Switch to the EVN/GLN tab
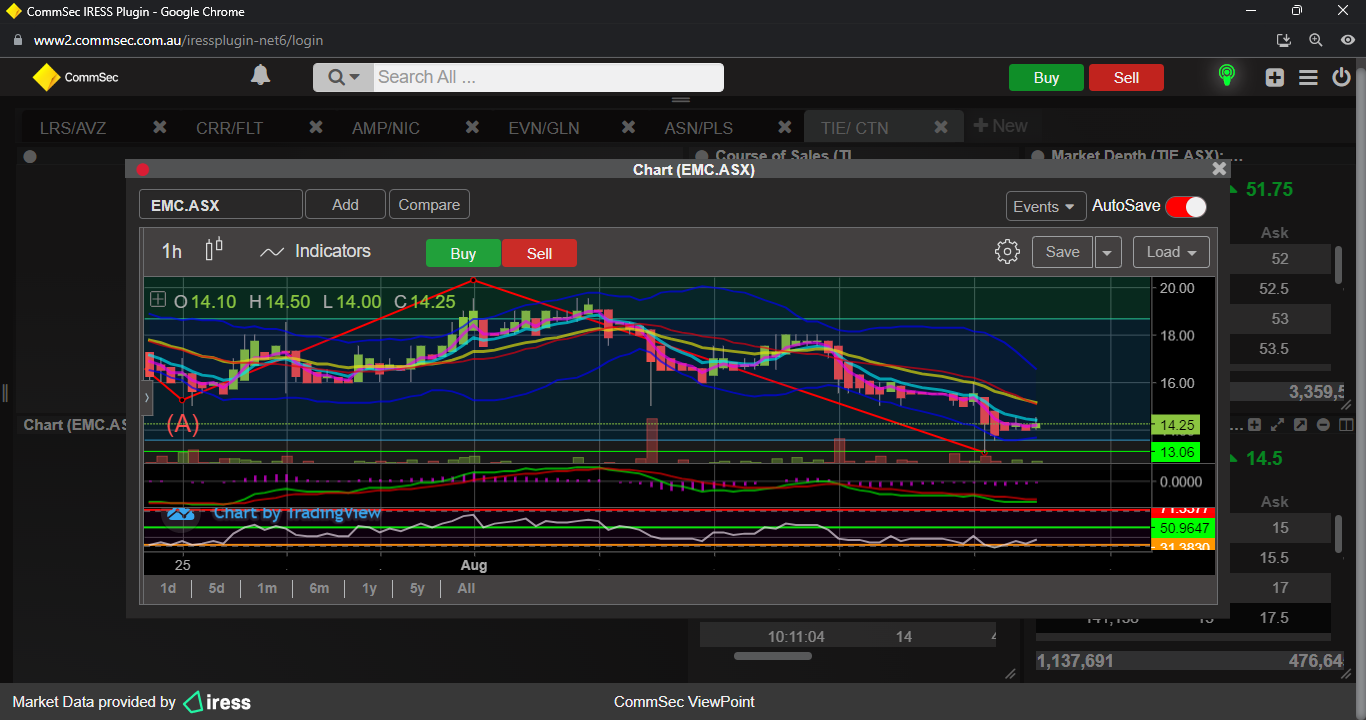This screenshot has height=720, width=1366. tap(543, 128)
